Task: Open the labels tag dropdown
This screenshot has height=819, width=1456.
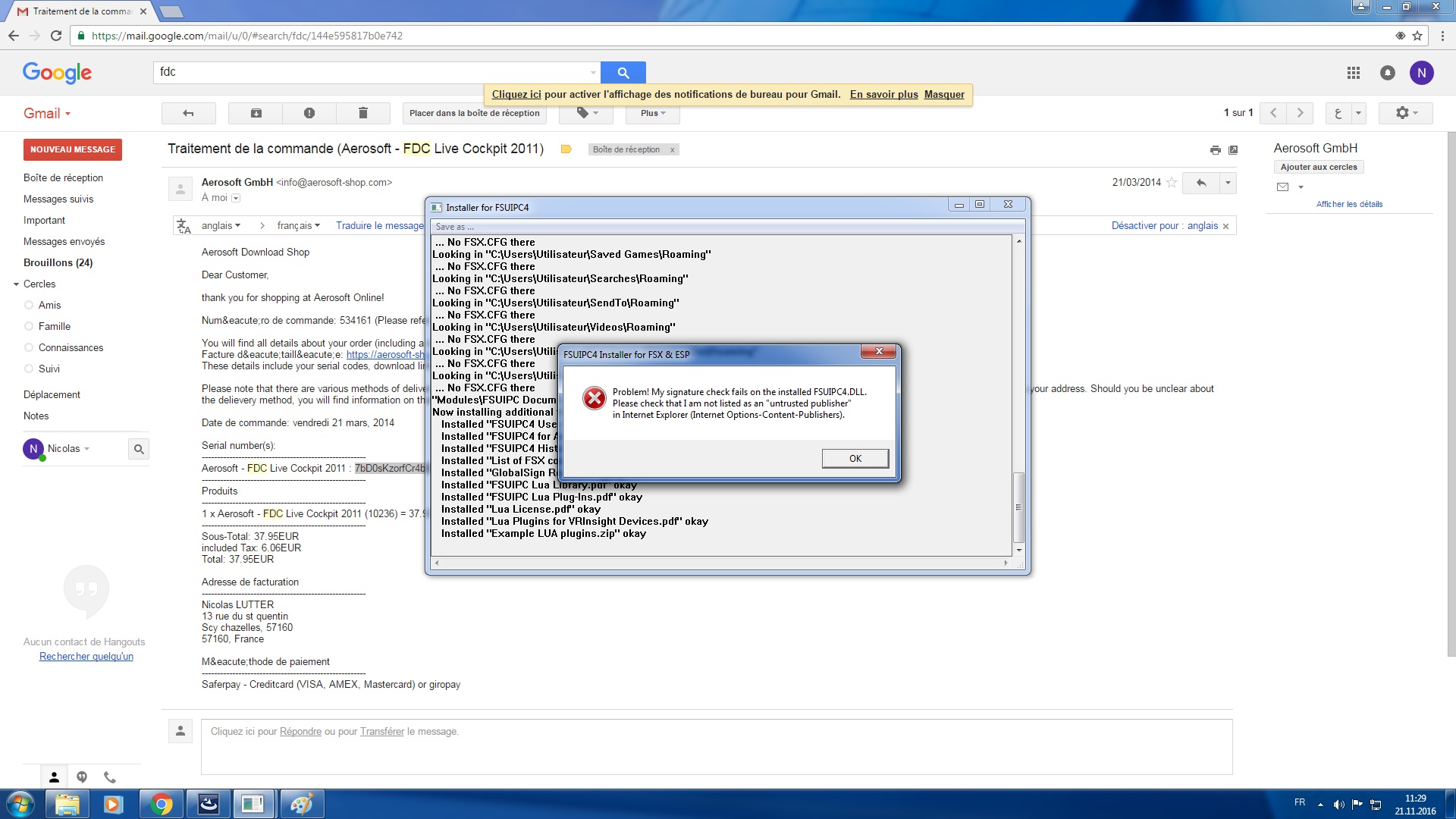Action: pos(587,113)
